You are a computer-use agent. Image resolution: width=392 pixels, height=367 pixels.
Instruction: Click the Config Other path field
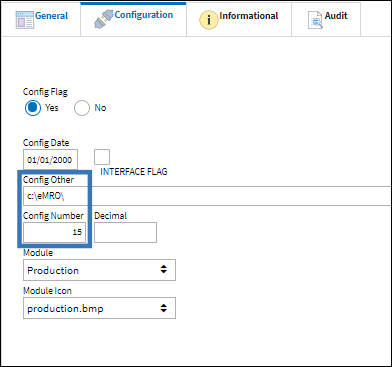tap(207, 196)
